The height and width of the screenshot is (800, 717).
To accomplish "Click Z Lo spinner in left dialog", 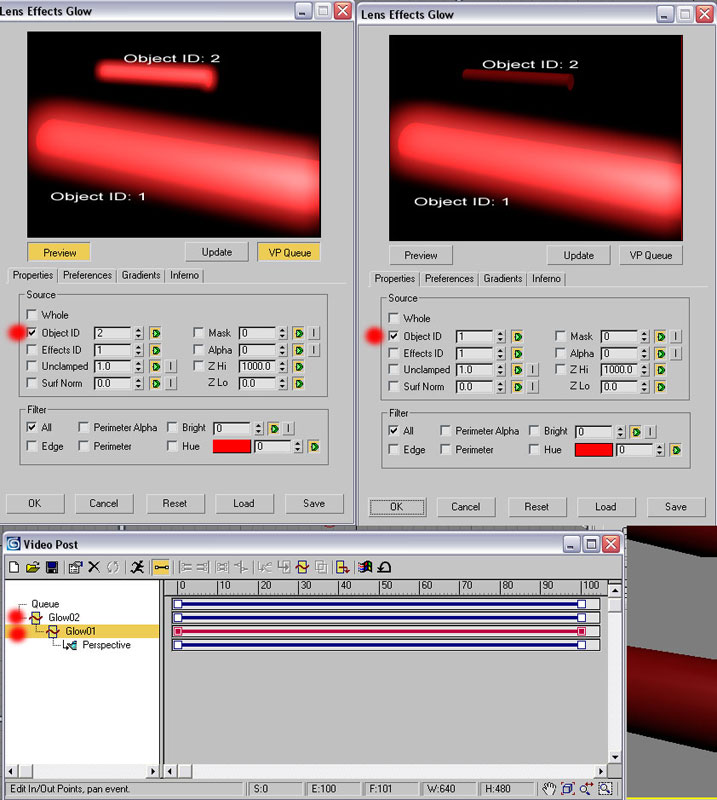I will click(283, 383).
